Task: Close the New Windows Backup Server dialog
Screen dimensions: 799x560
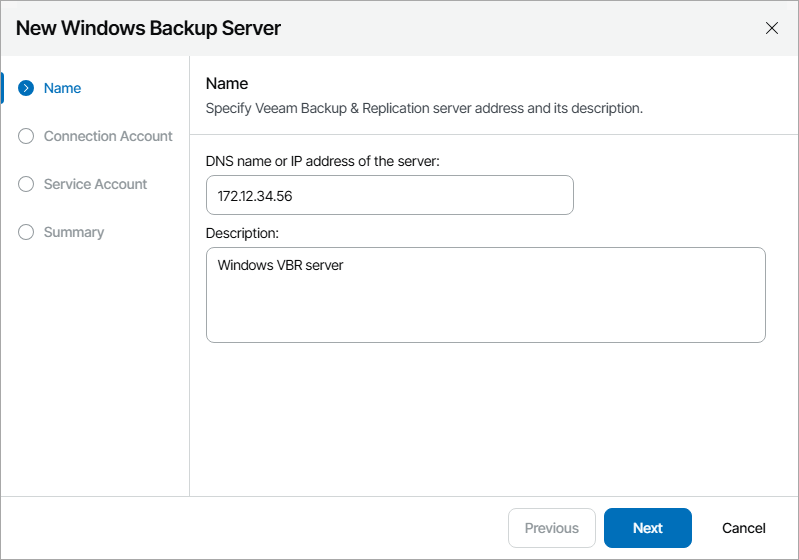Action: 772,28
